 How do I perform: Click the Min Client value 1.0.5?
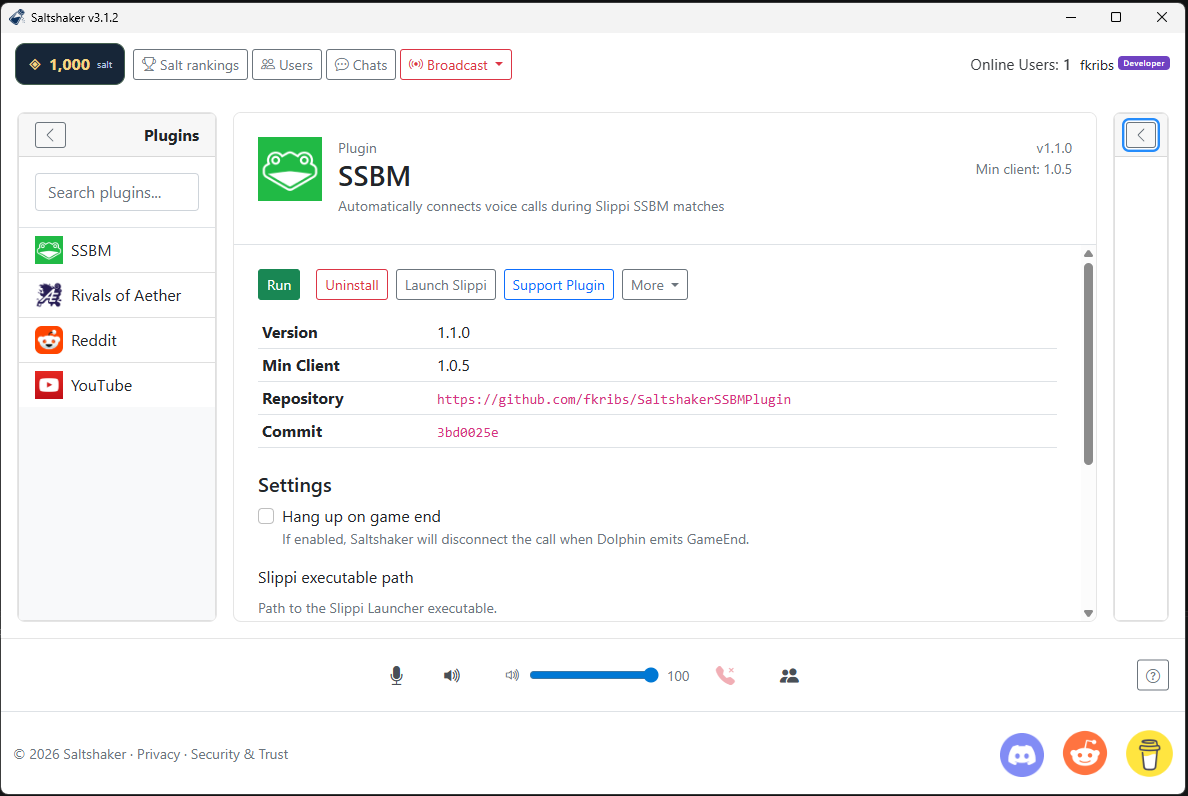pyautogui.click(x=453, y=366)
